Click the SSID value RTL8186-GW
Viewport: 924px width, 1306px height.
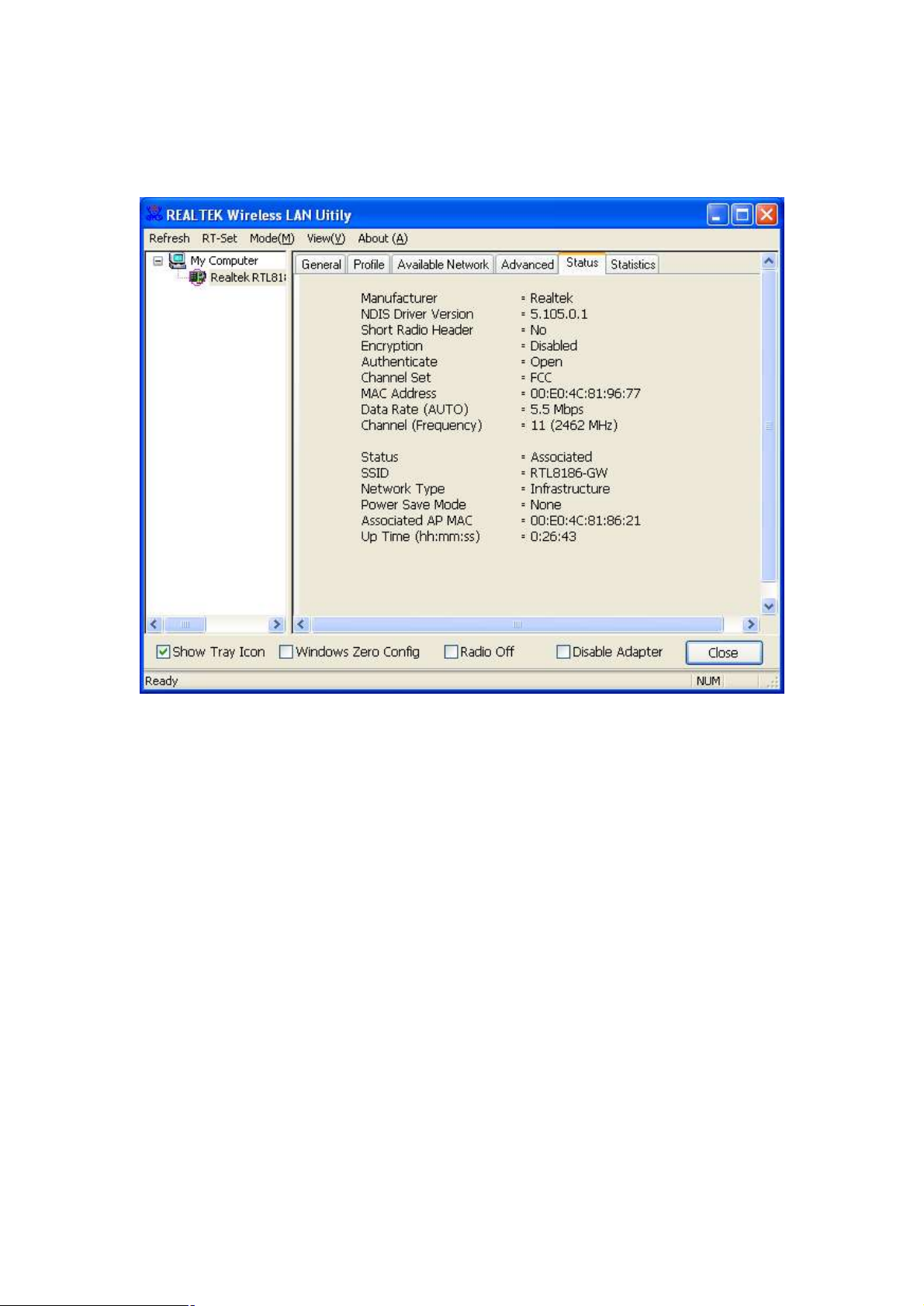(569, 473)
